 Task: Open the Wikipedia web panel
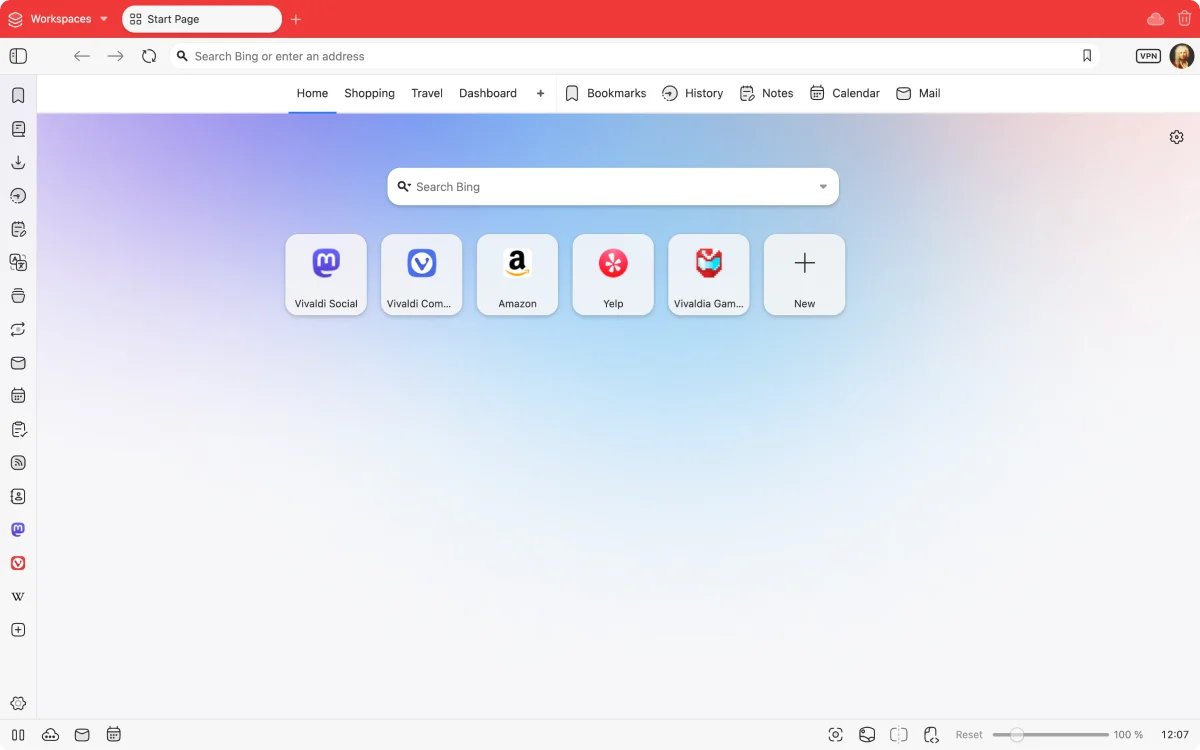coord(18,596)
